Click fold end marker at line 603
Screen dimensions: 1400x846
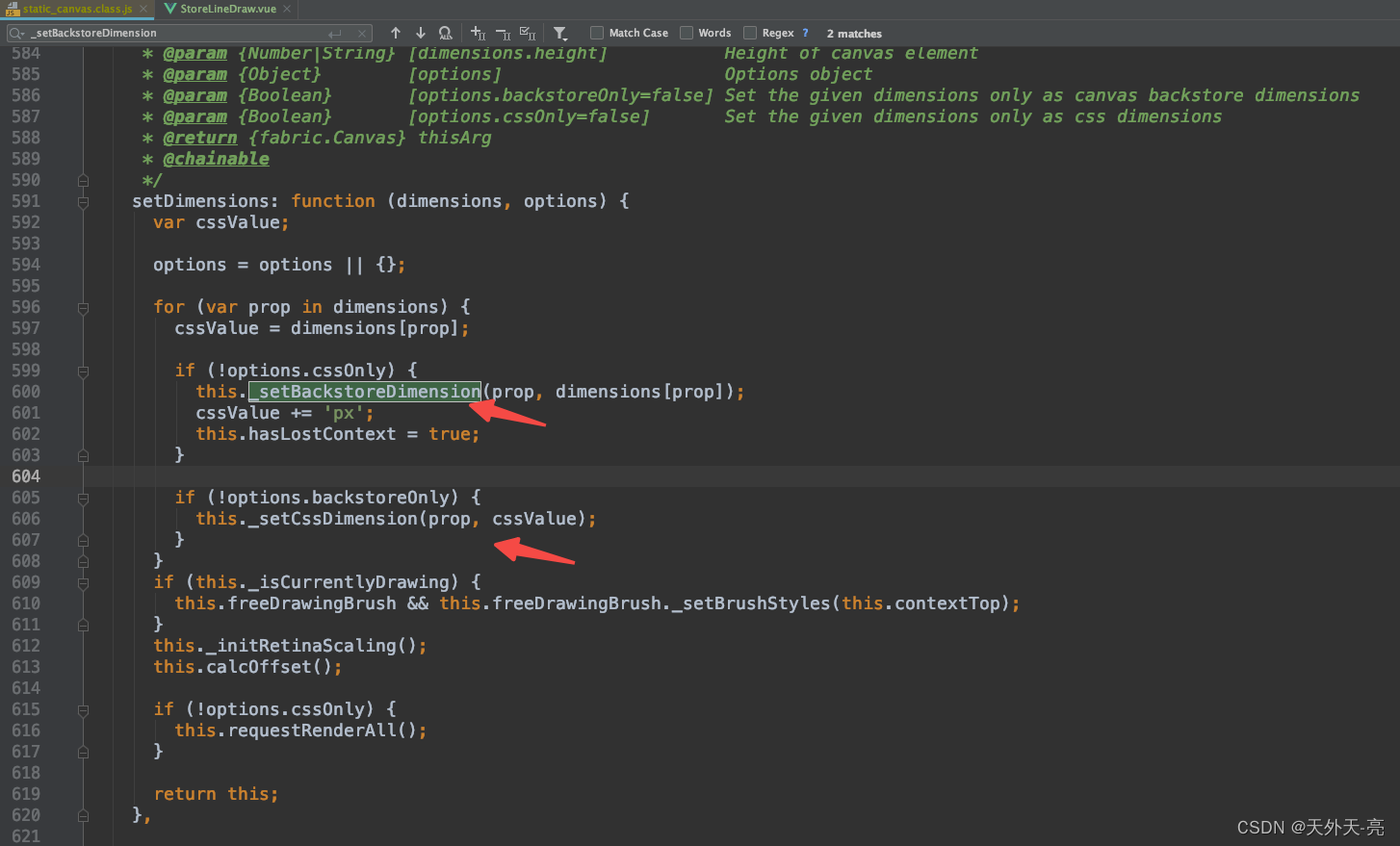point(83,455)
